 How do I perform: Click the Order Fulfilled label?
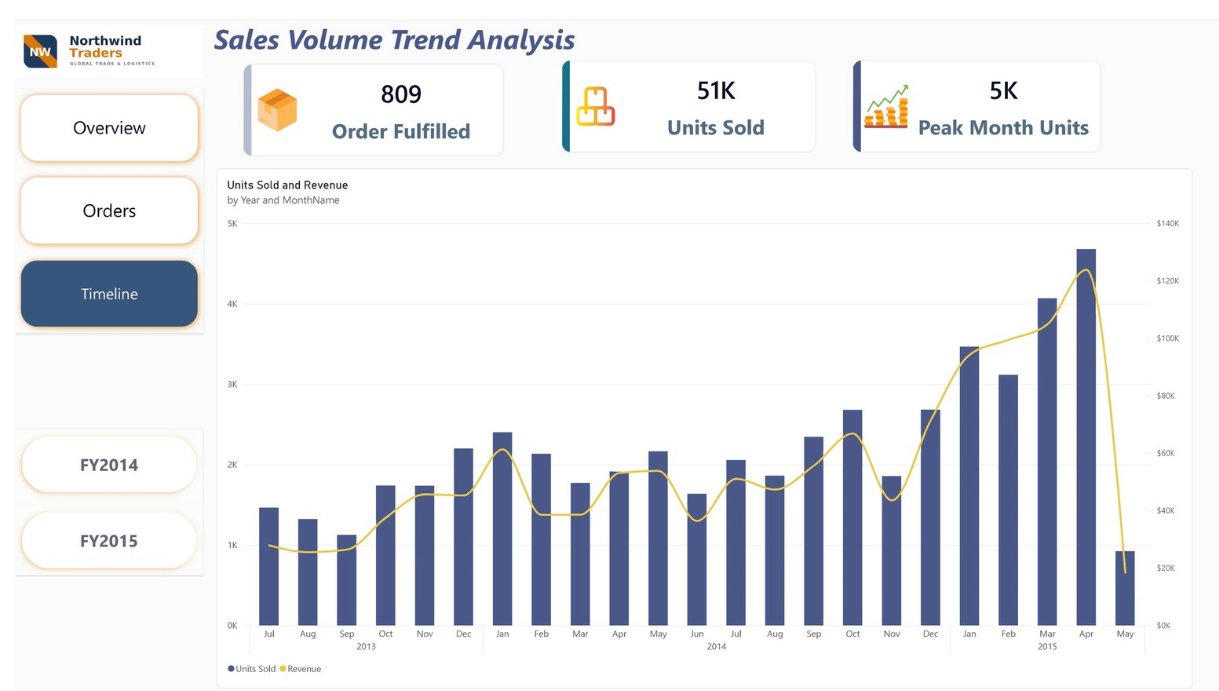[401, 131]
